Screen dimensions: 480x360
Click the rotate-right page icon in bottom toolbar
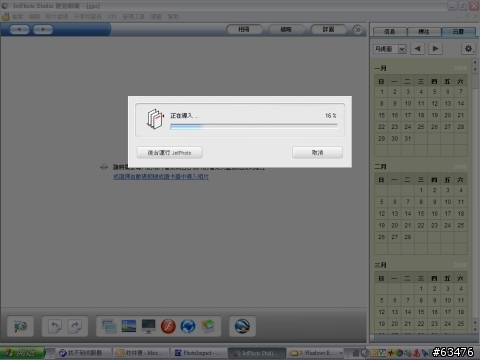[x=75, y=326]
